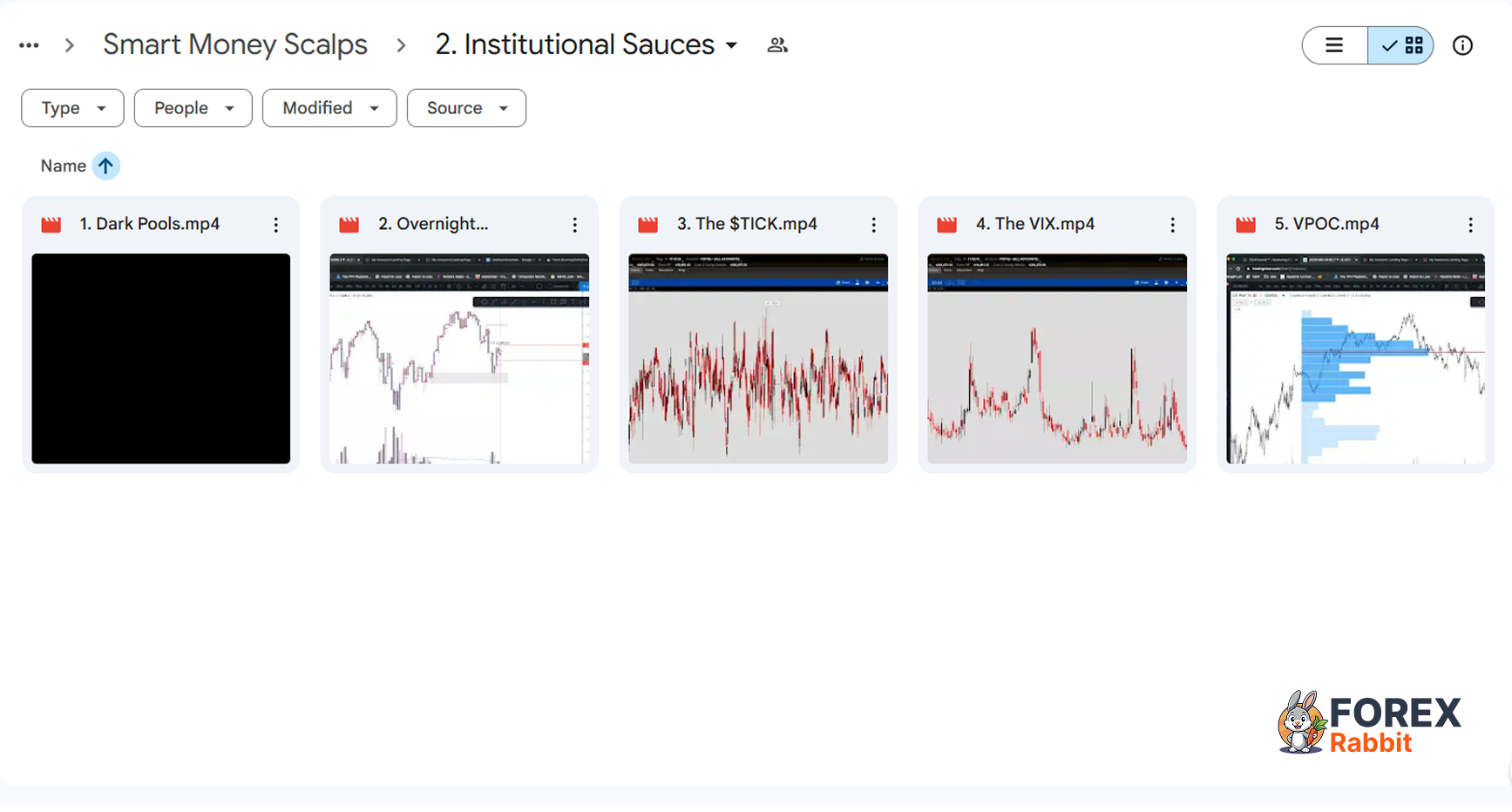Screen dimensions: 1512x812
Task: Open more options for VPOC.mp4
Action: click(x=1471, y=225)
